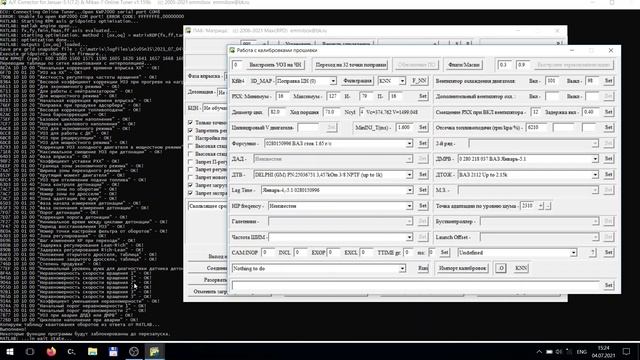Click the CAM INOP value field

[x=268, y=253]
